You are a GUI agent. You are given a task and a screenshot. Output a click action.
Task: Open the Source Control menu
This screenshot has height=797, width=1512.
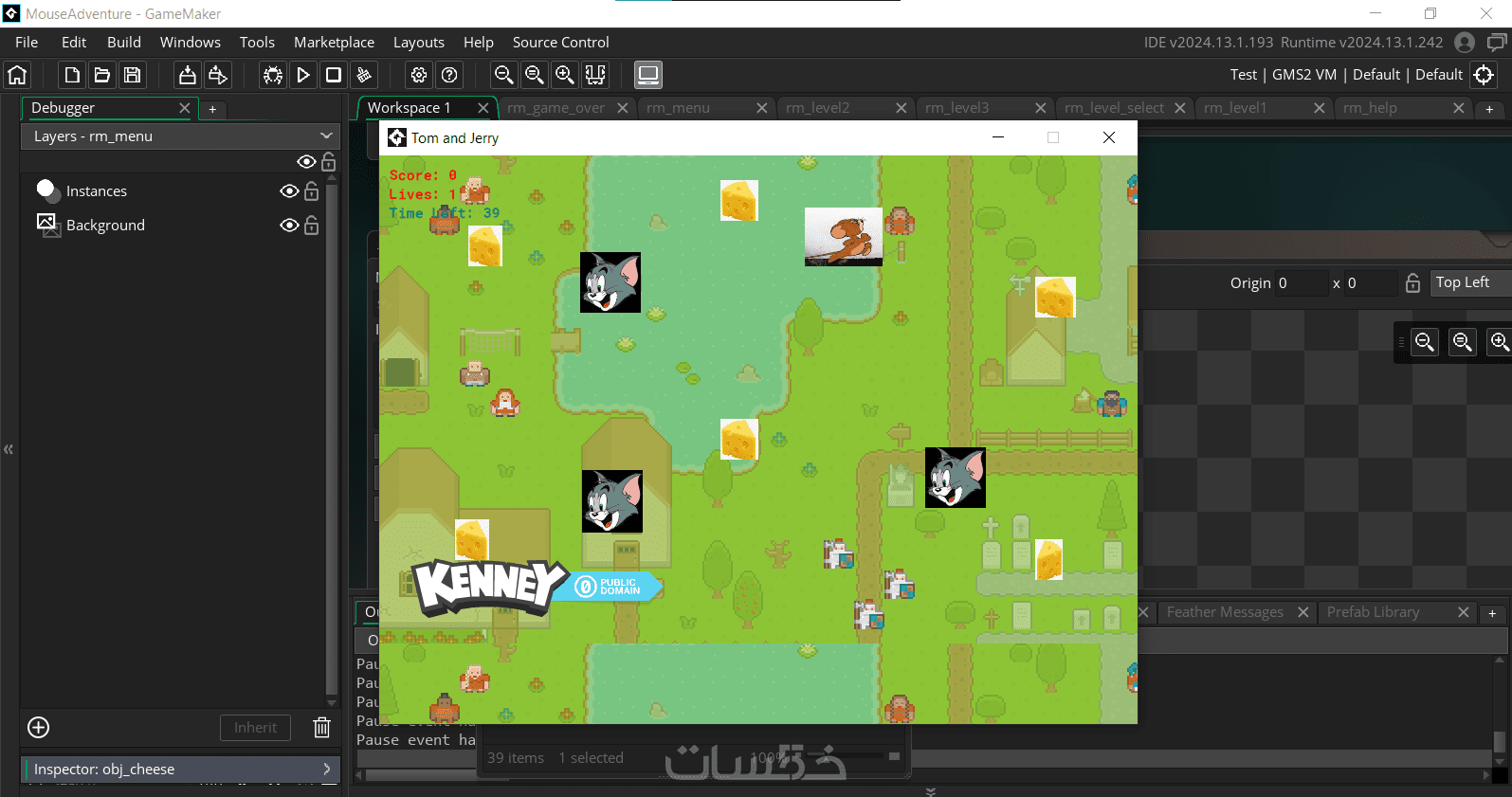click(561, 43)
